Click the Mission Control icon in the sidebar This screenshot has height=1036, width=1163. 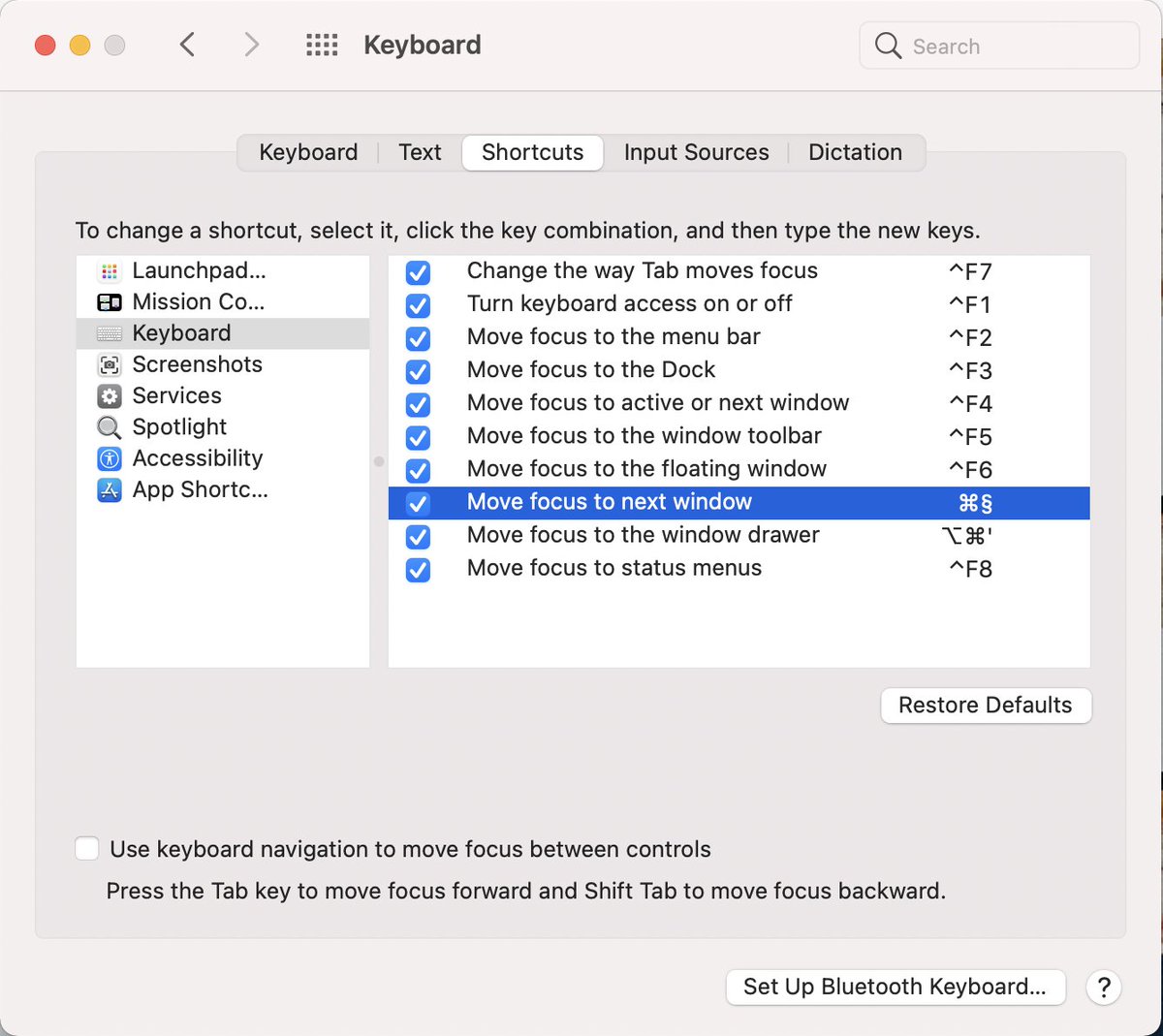pyautogui.click(x=110, y=302)
